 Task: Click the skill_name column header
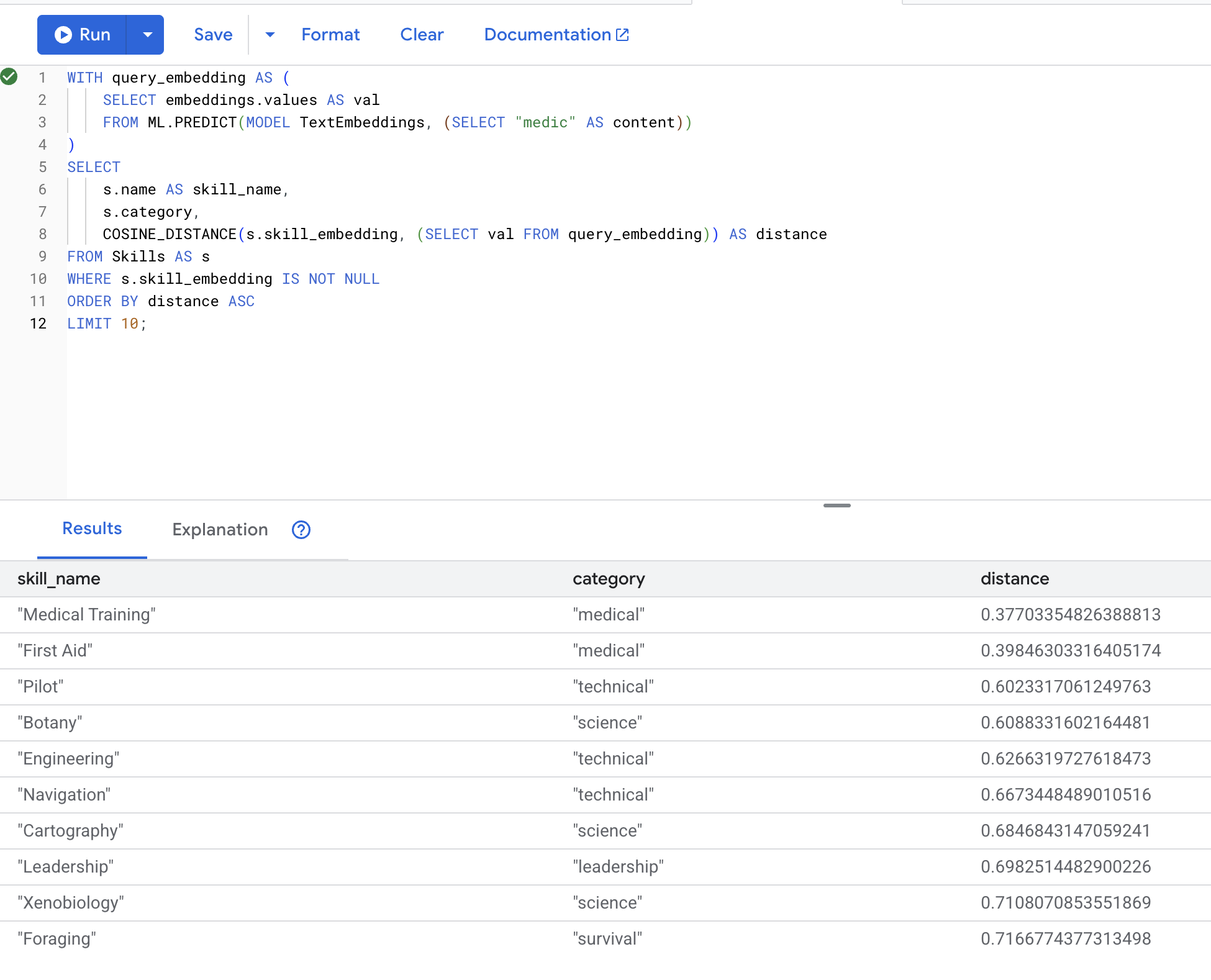coord(59,579)
